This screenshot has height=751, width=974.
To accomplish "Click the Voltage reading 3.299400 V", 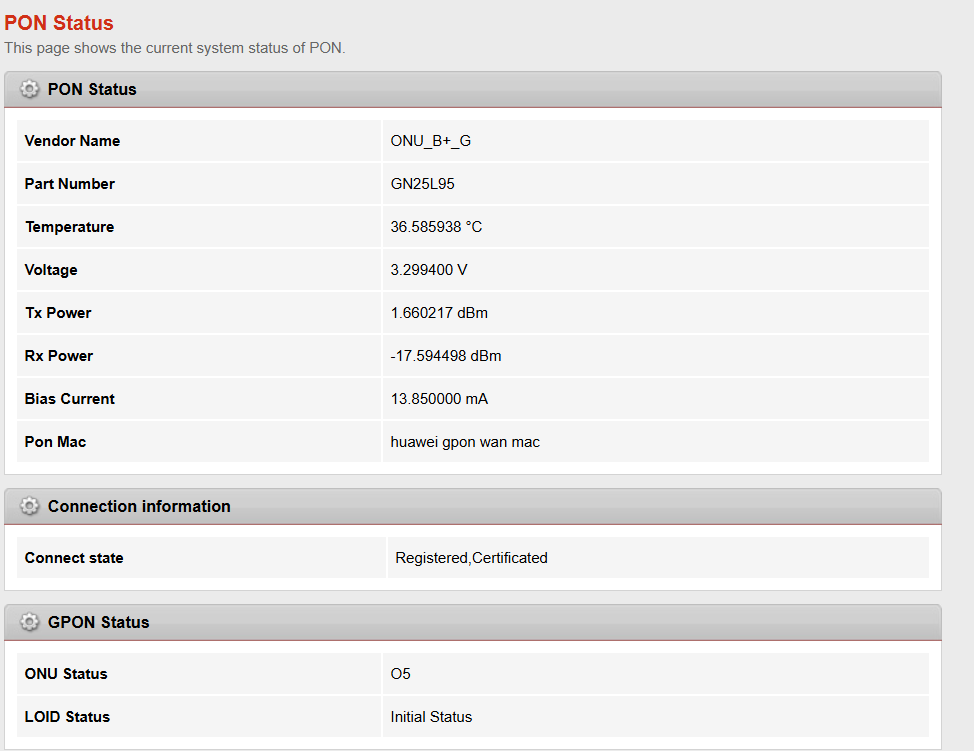I will click(x=429, y=270).
